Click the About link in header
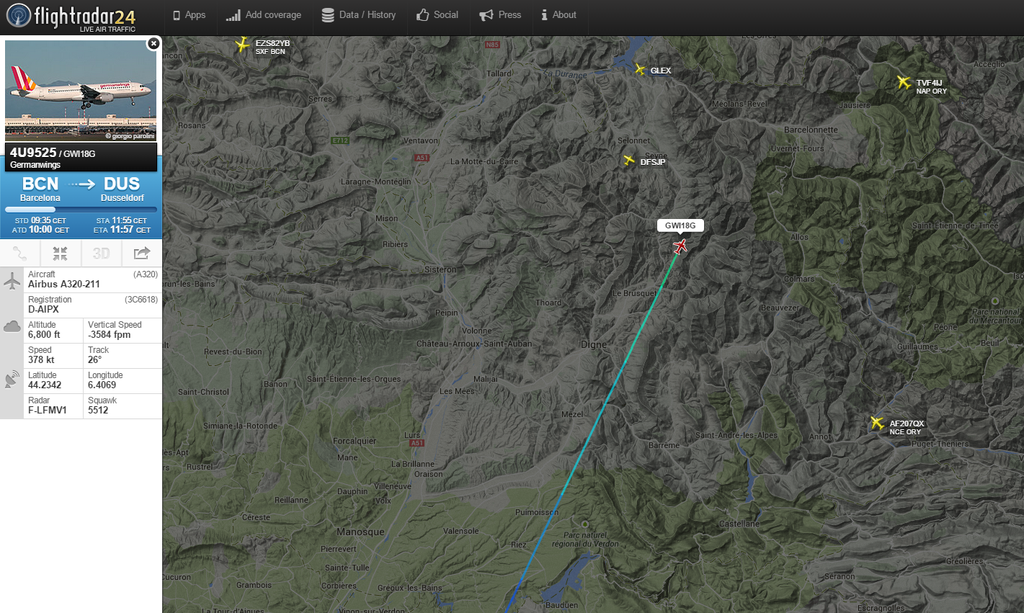1024x613 pixels. click(558, 15)
